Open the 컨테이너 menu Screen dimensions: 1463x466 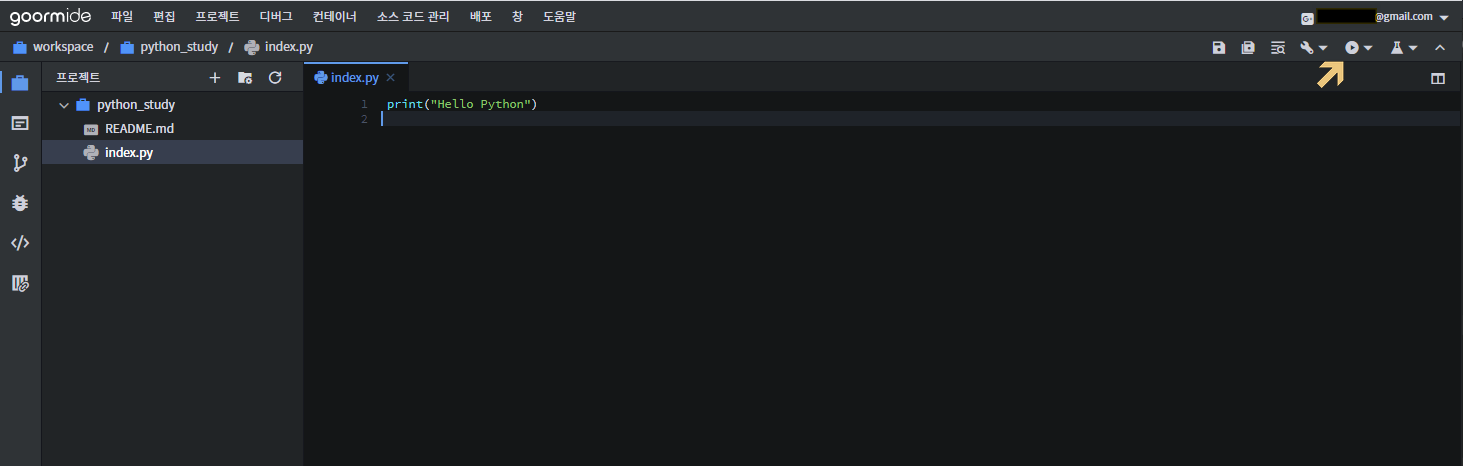[x=335, y=16]
